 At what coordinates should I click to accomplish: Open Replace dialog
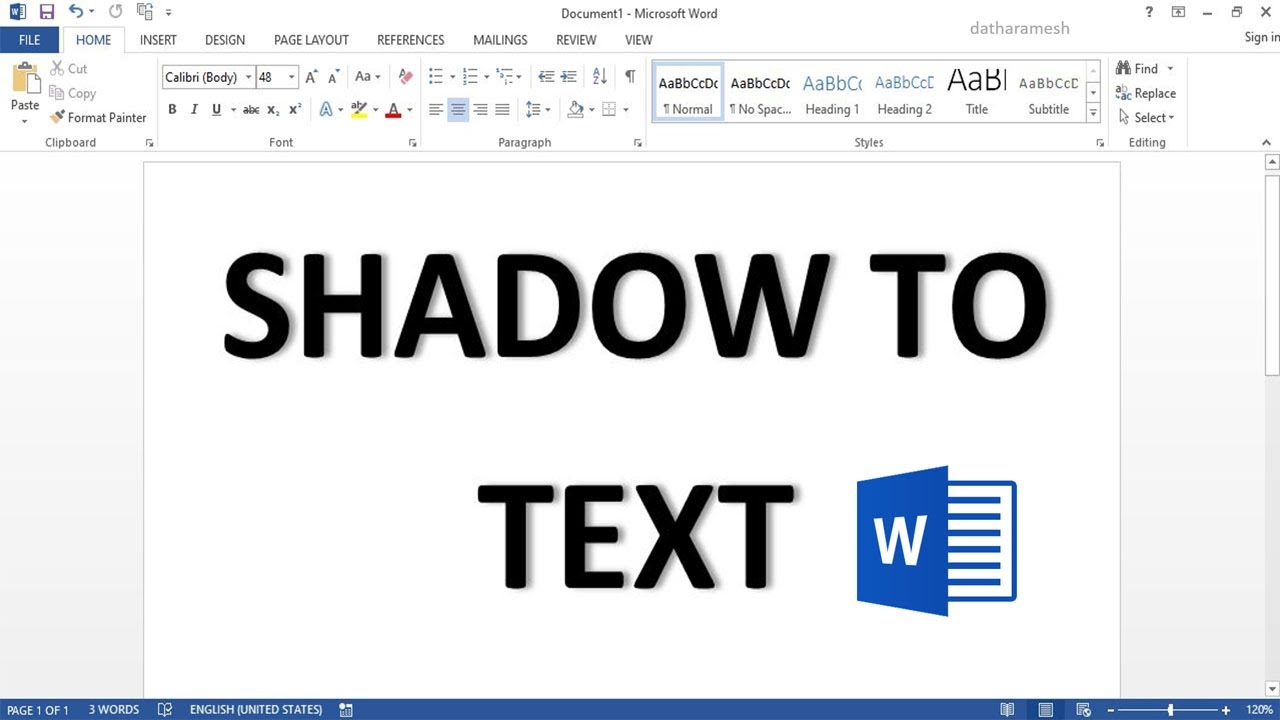tap(1146, 93)
